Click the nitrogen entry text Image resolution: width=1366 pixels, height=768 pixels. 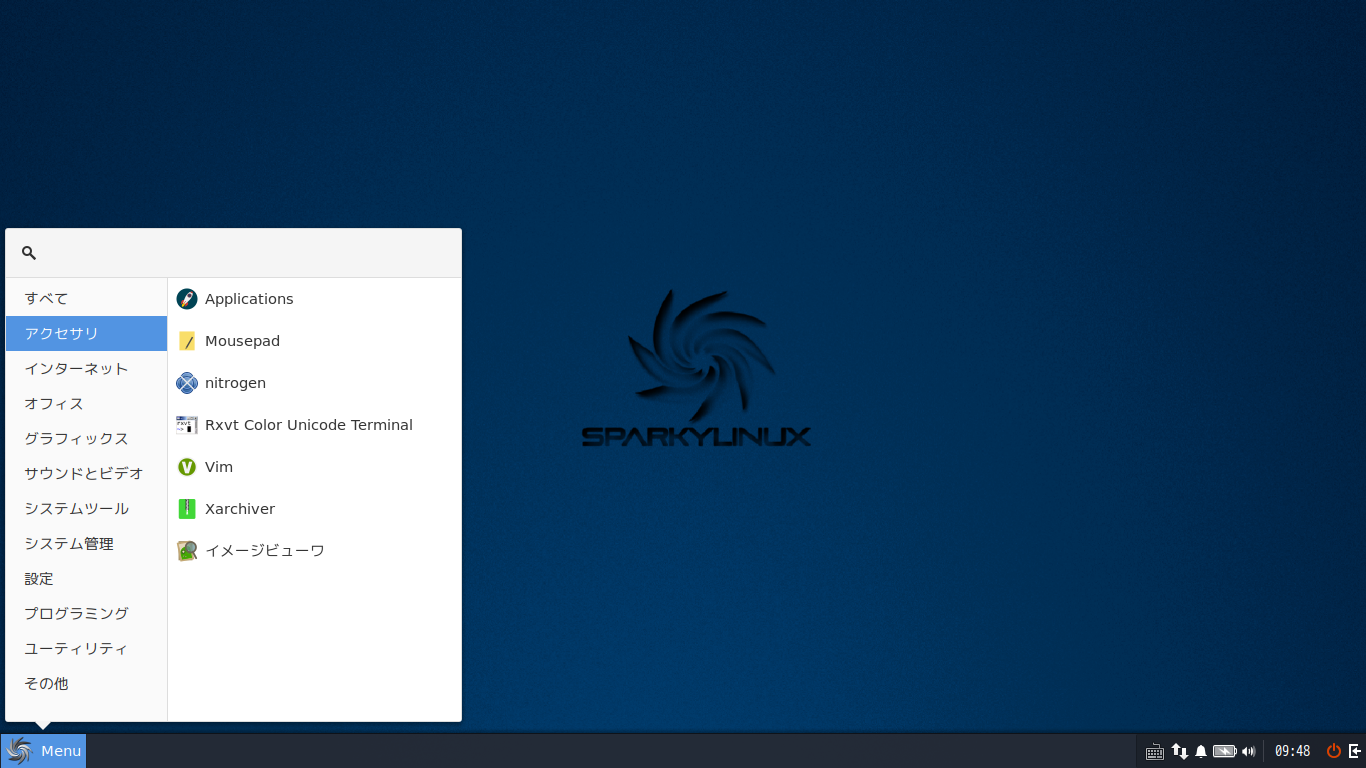click(235, 383)
